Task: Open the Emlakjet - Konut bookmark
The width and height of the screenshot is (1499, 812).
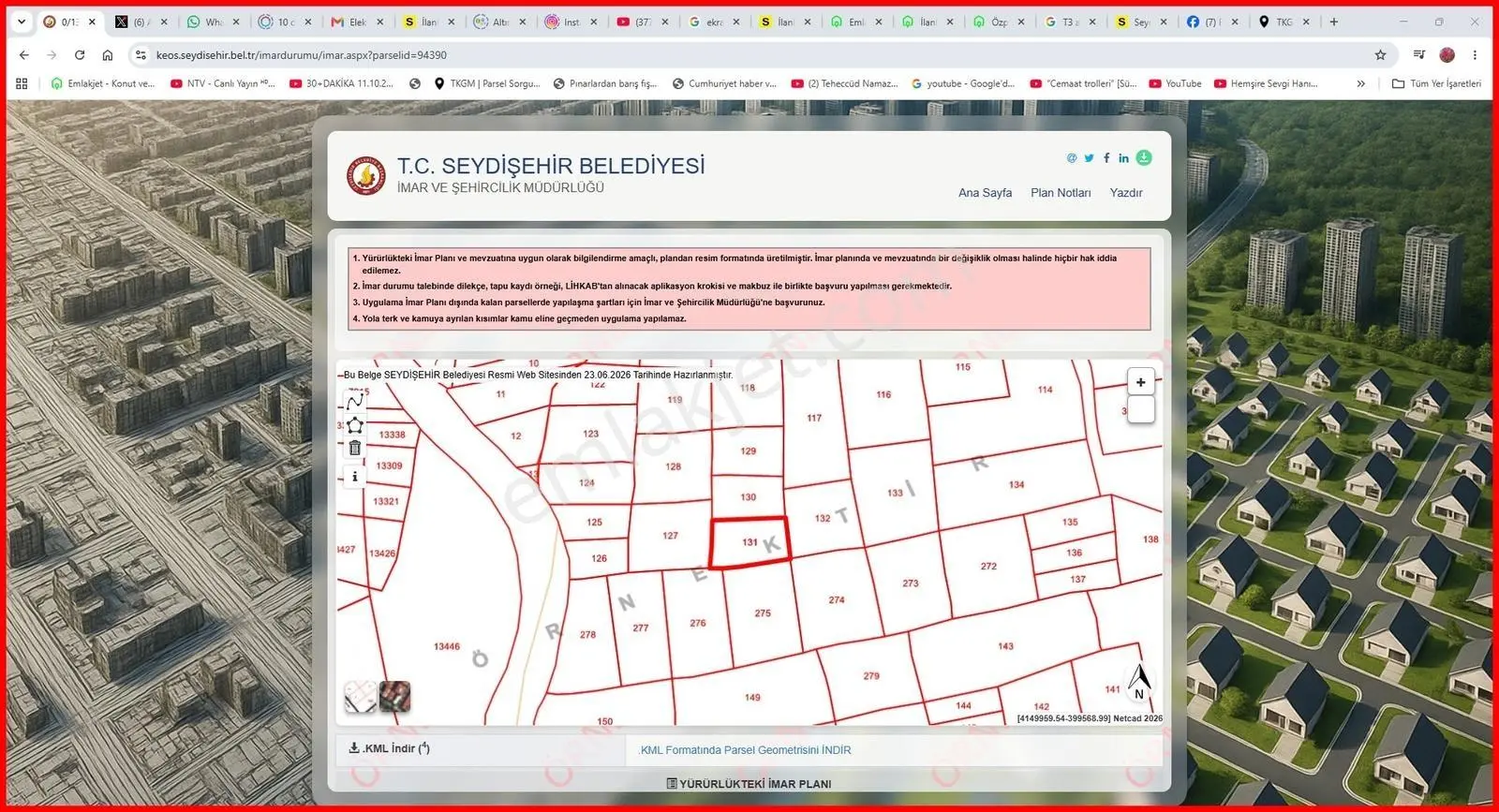Action: (102, 83)
